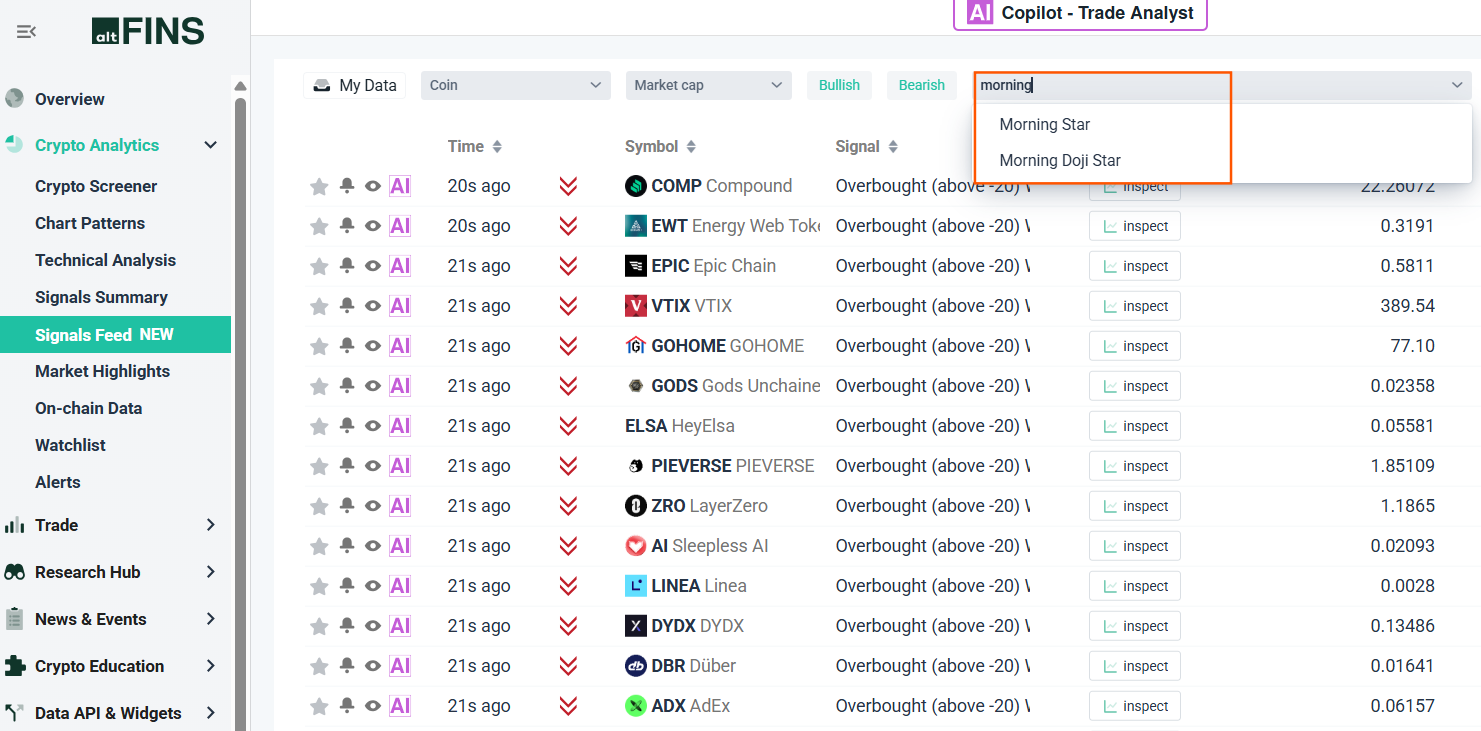
Task: Filter signals by Bullish
Action: coord(839,85)
